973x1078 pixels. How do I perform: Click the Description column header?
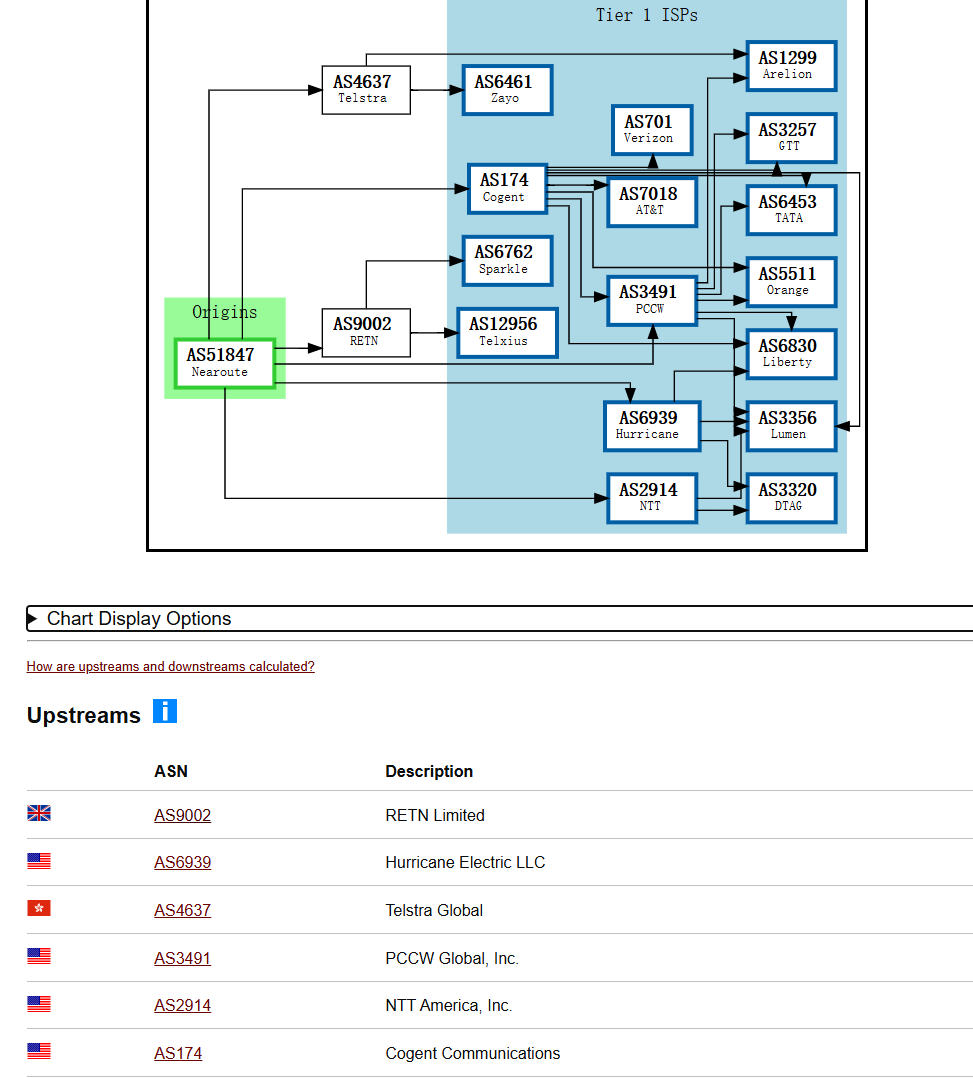click(429, 771)
